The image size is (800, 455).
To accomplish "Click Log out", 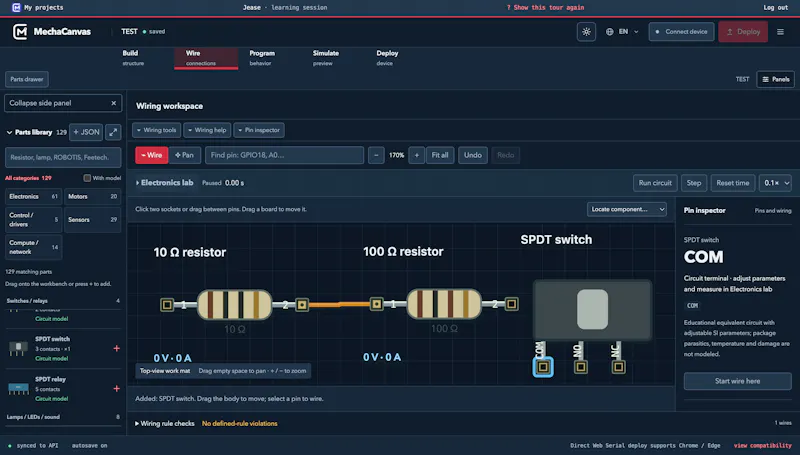I will click(776, 8).
